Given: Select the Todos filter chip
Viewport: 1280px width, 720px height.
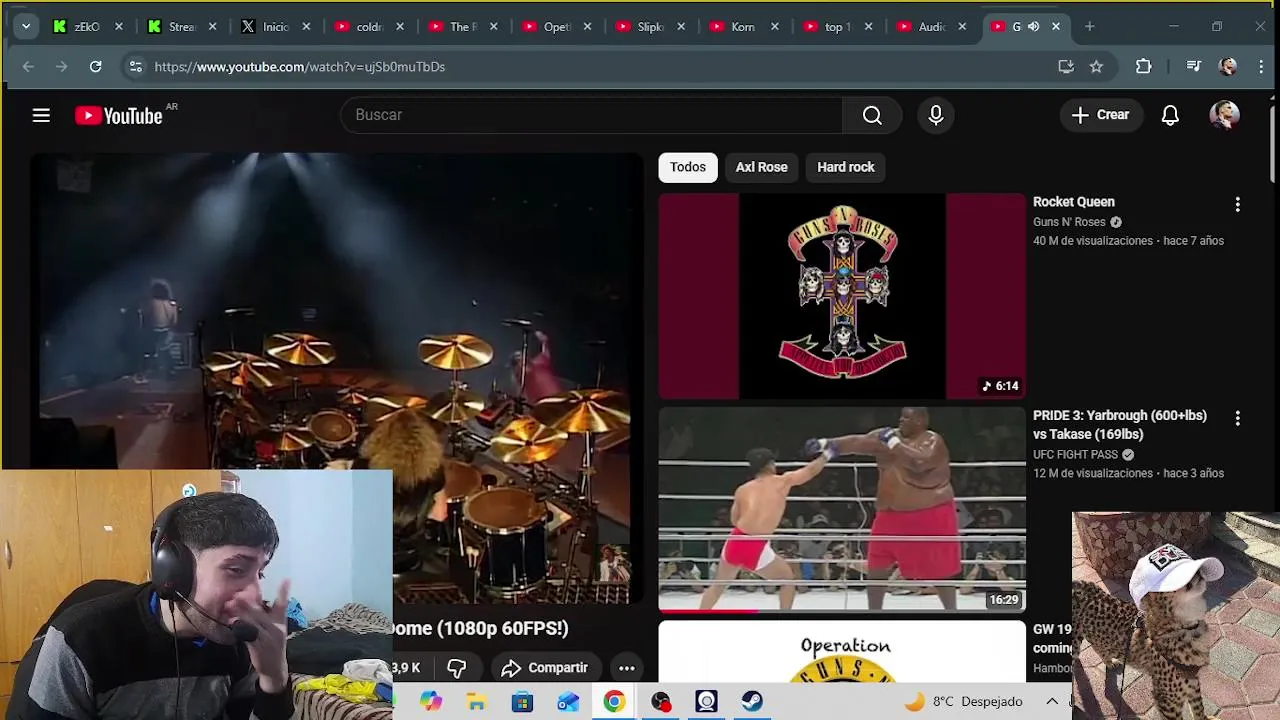Looking at the screenshot, I should (x=688, y=167).
